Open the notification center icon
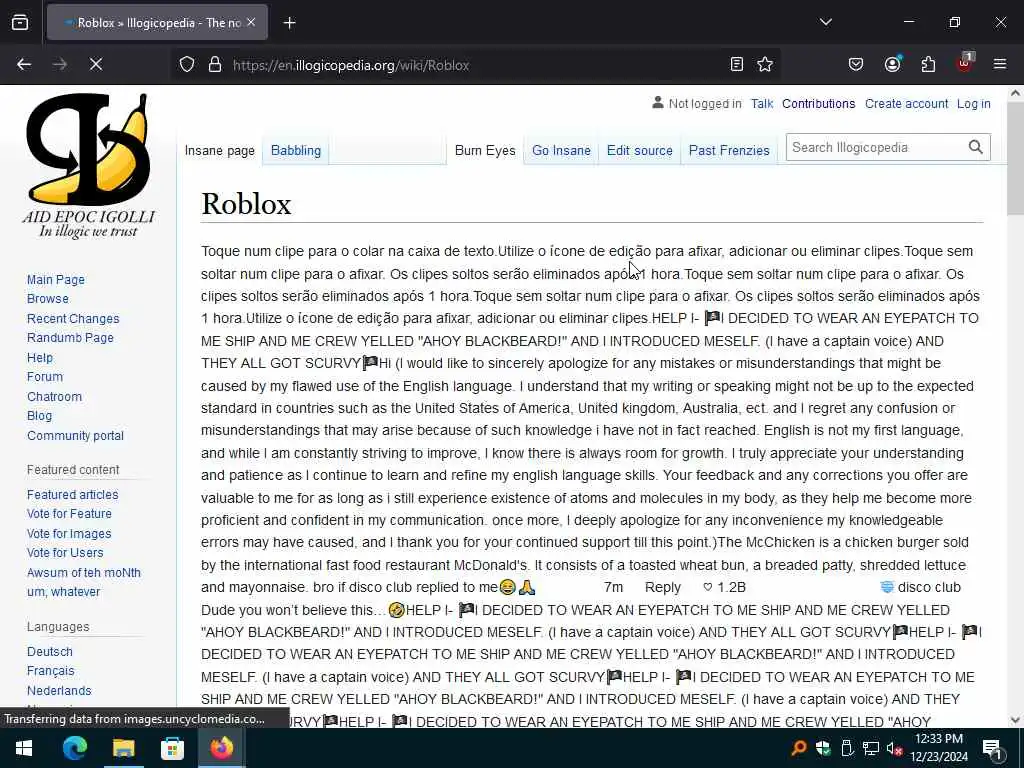1024x768 pixels. 993,749
